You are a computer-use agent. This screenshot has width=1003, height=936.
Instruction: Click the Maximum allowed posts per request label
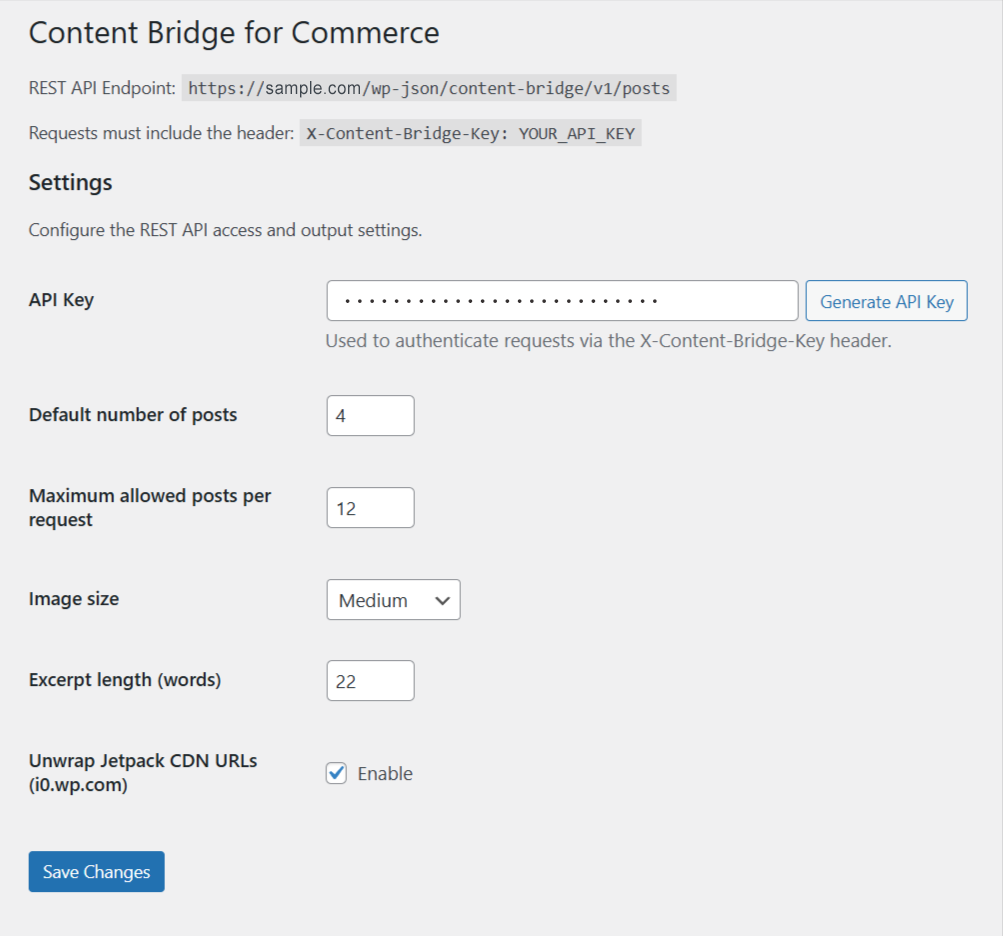(150, 507)
